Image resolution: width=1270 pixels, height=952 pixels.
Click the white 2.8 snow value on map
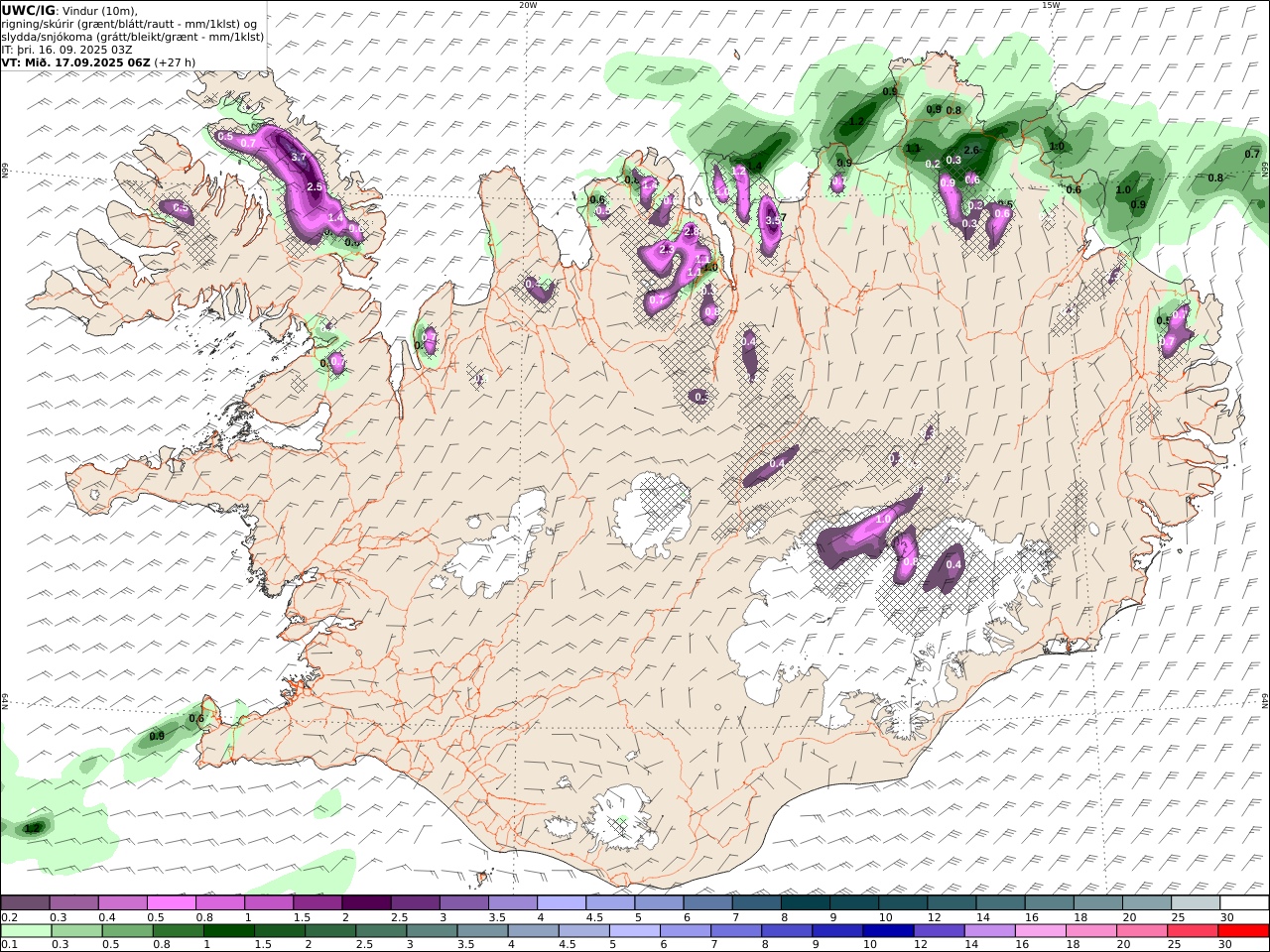click(x=692, y=231)
